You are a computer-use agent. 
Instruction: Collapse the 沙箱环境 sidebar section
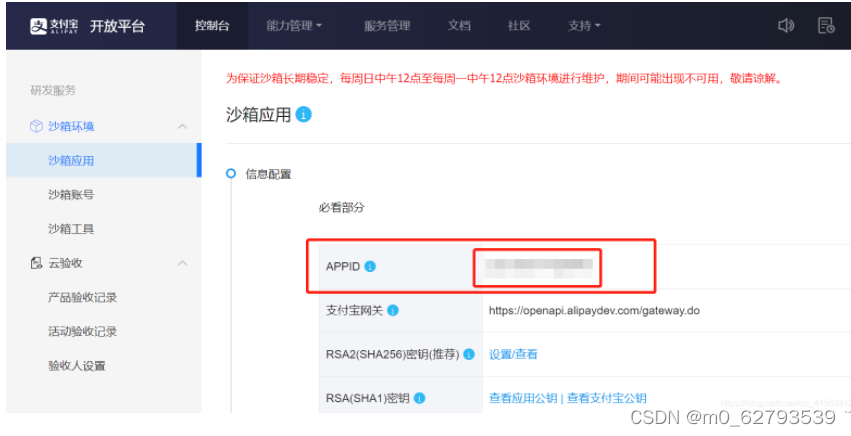pos(182,127)
